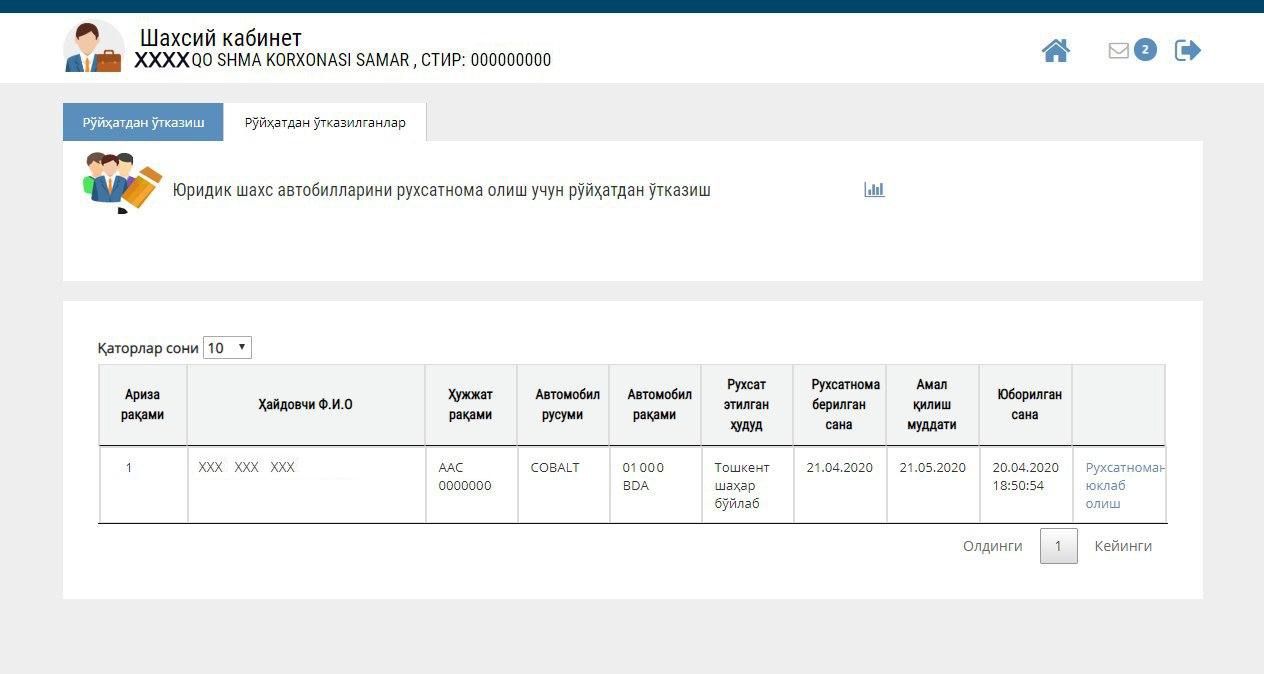
Task: Click the Рухсат этилган ҳудуд header
Action: pos(747,405)
